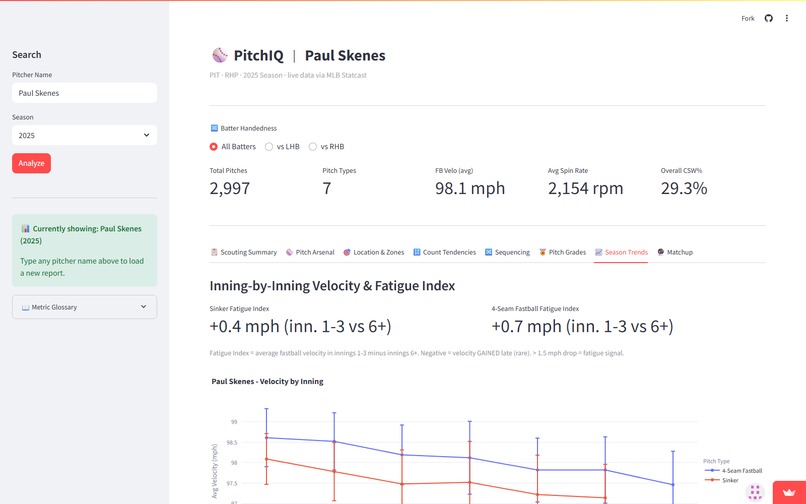Select the All Batters radio option

coord(232,147)
